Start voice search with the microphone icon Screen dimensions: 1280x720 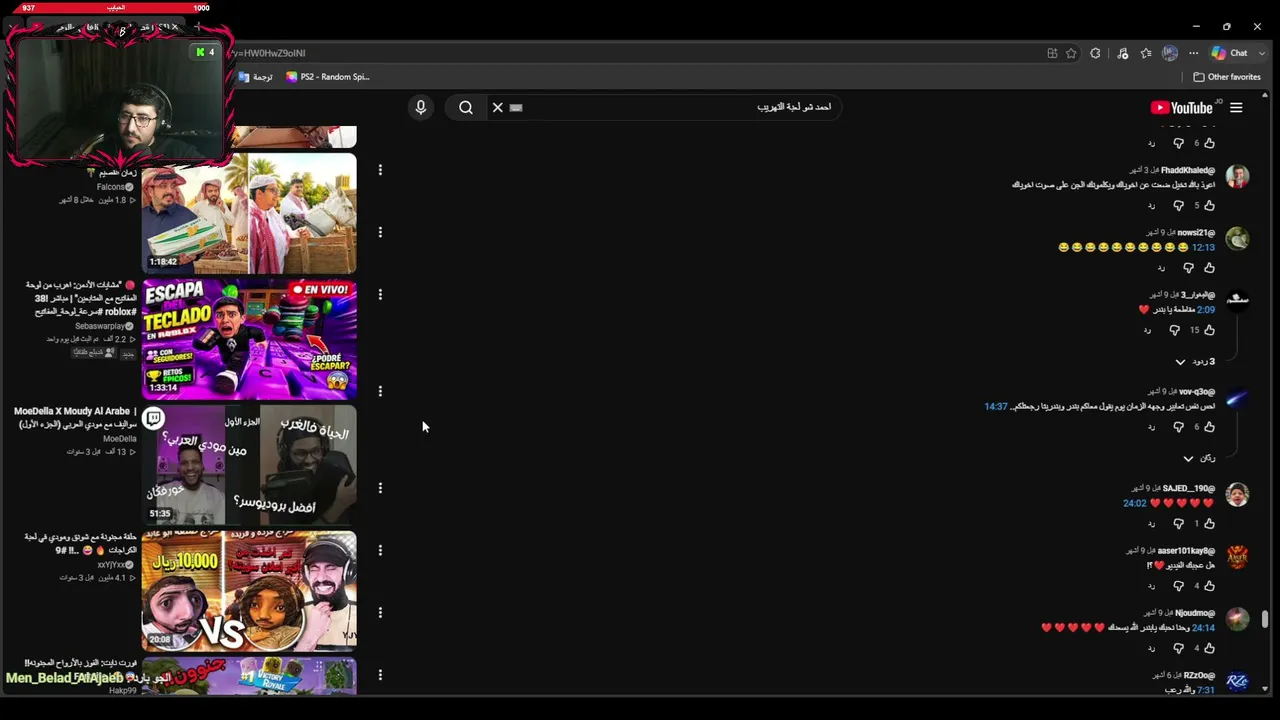pos(421,107)
